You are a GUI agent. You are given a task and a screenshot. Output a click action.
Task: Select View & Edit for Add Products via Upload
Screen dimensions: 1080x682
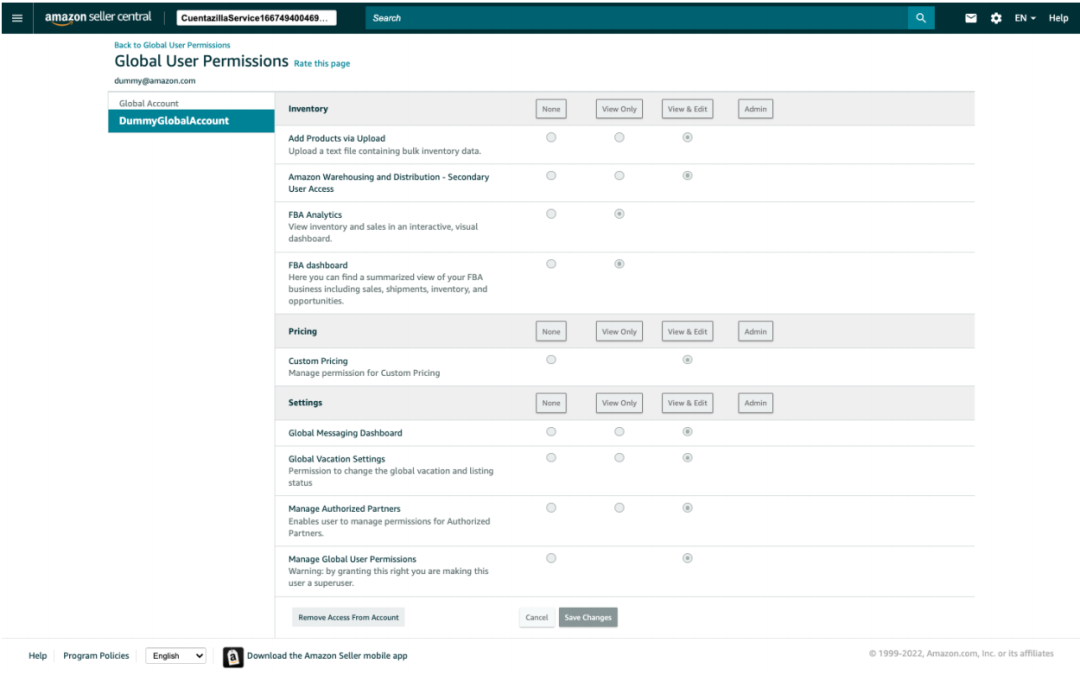pyautogui.click(x=687, y=137)
